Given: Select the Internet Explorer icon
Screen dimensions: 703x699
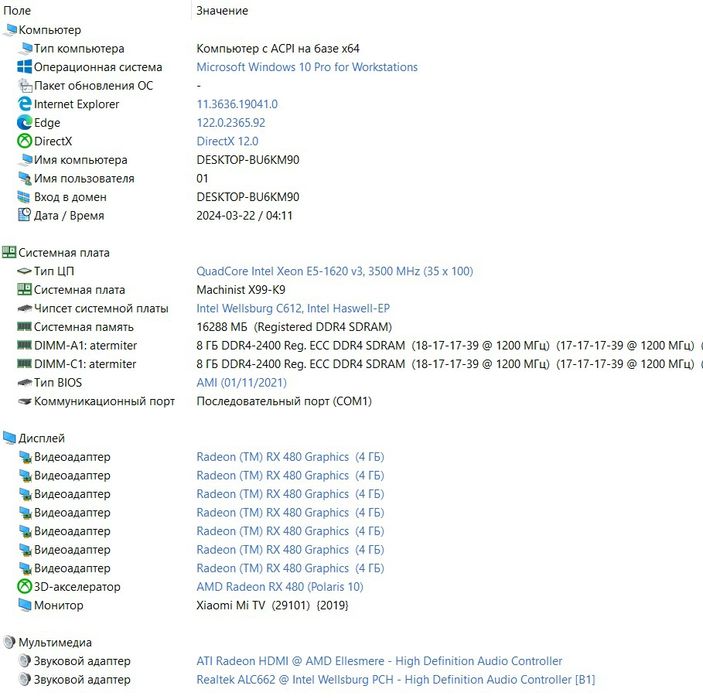Looking at the screenshot, I should point(24,104).
